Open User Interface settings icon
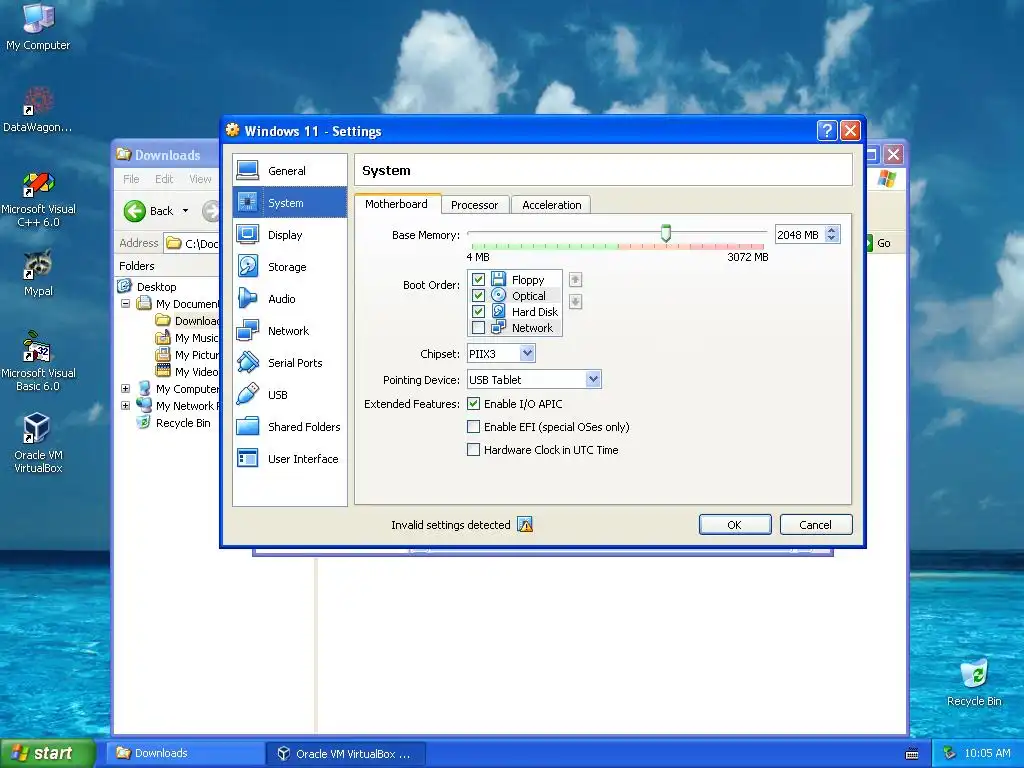Viewport: 1024px width, 768px height. [x=248, y=458]
